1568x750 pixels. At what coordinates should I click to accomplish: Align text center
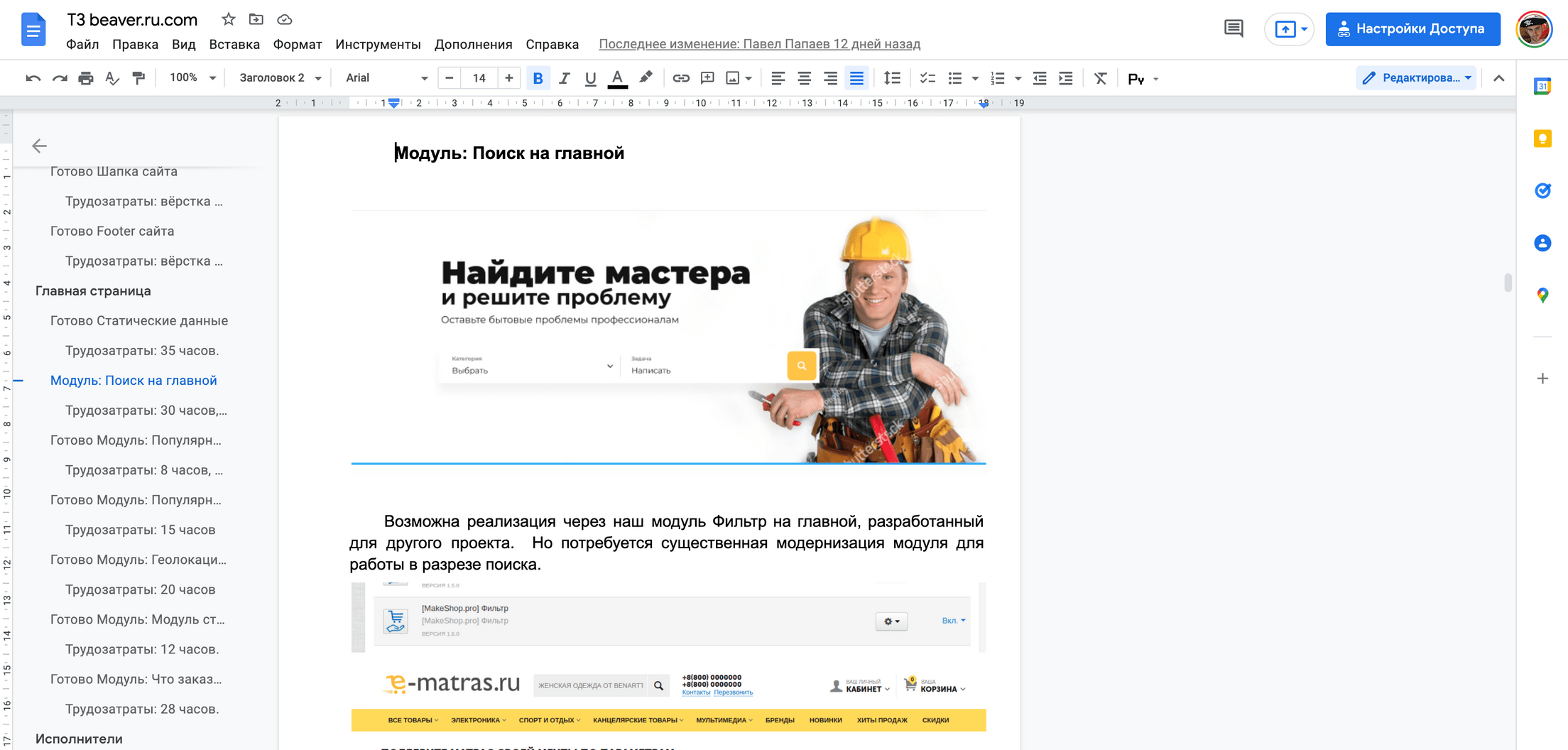(x=804, y=78)
